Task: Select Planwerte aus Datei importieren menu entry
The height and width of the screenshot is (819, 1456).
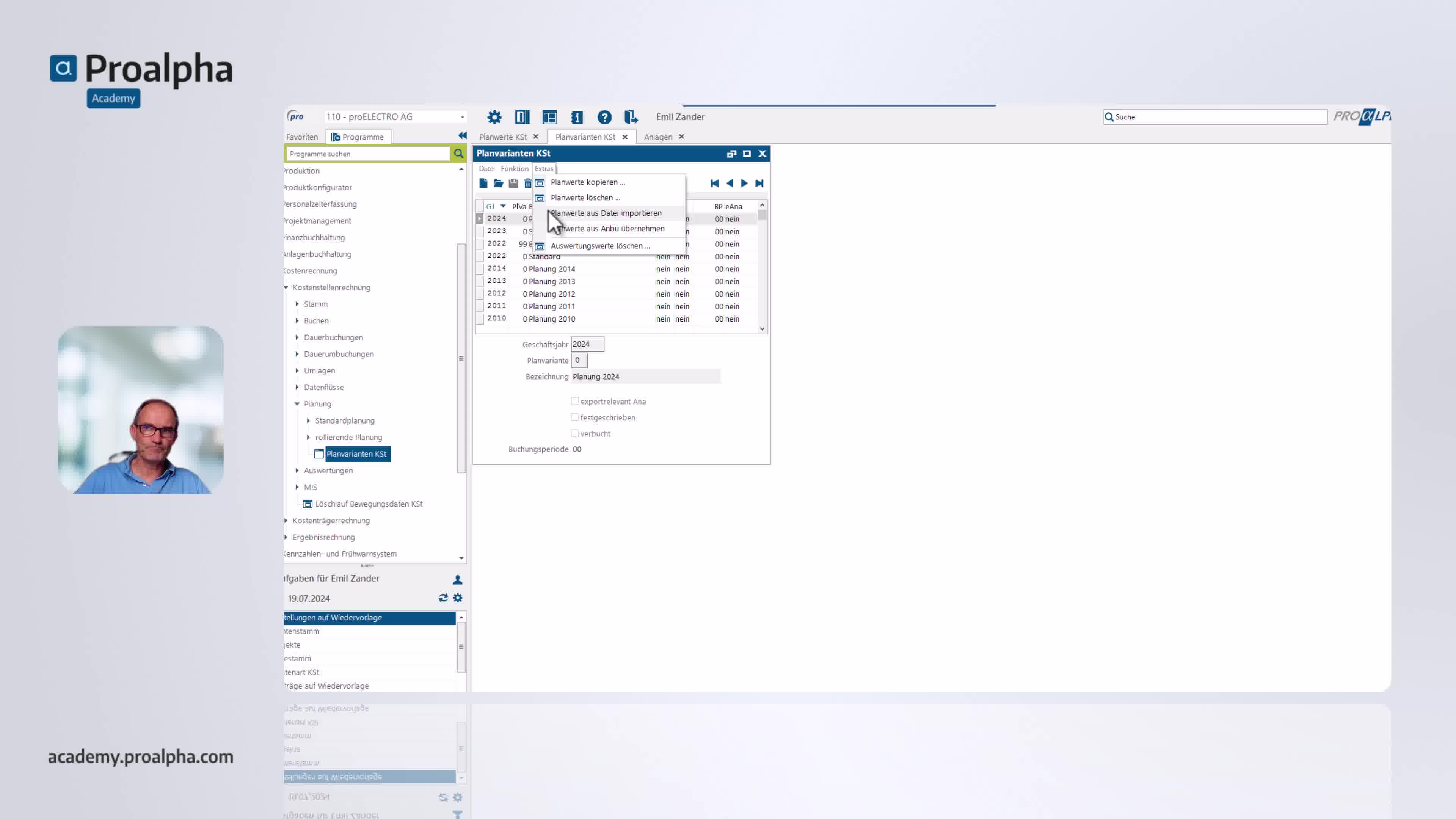Action: 606,213
